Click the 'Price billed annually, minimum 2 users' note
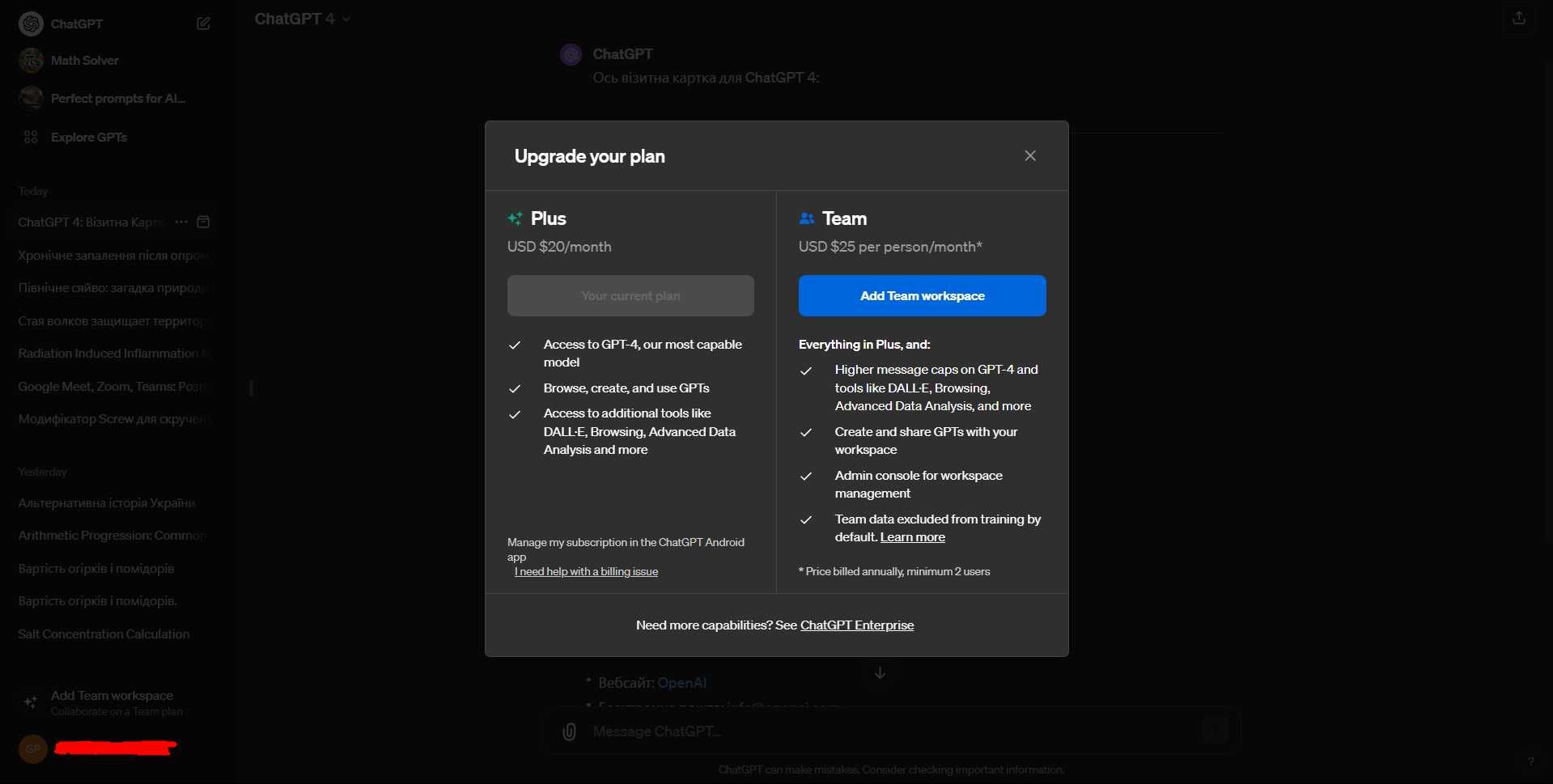Viewport: 1553px width, 784px height. tap(894, 571)
